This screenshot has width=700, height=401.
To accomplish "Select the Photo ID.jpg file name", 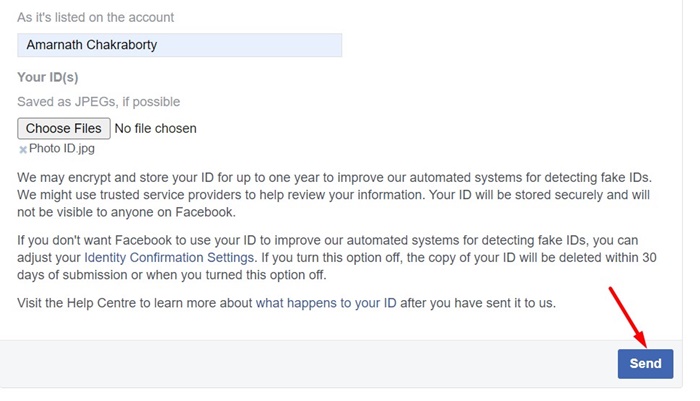I will [x=62, y=149].
